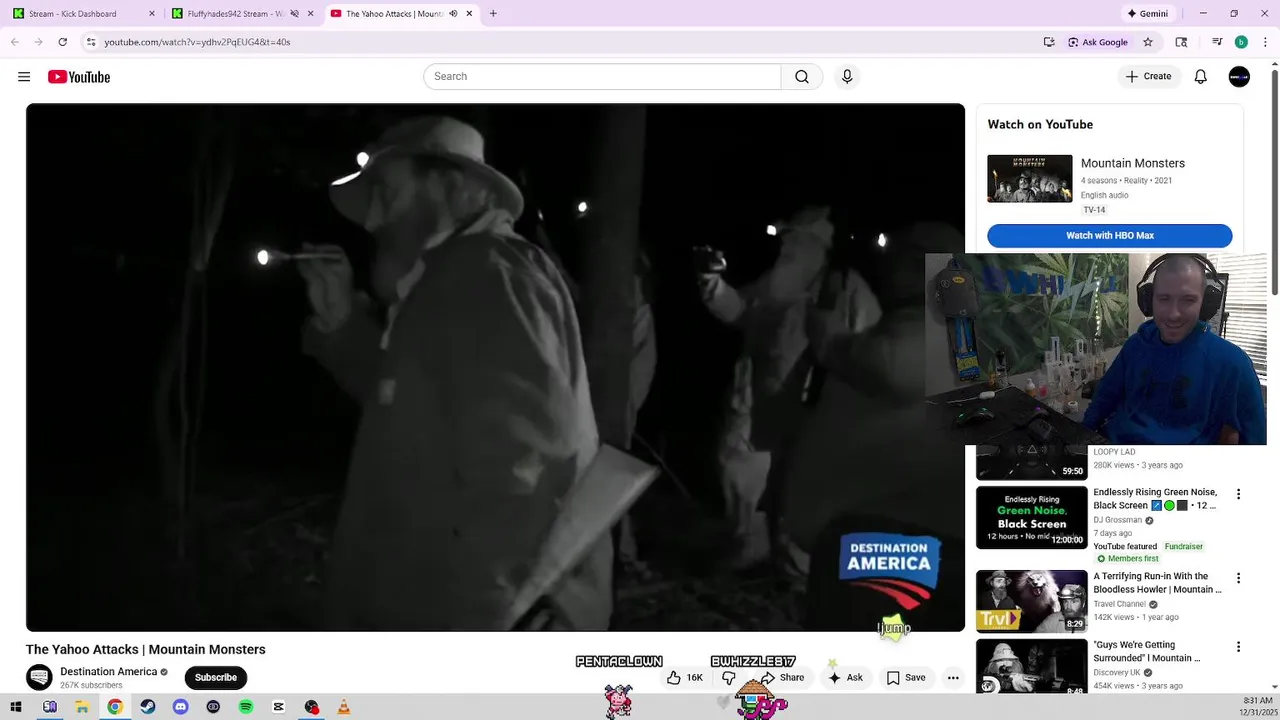Dislike the video with thumbs down
The image size is (1280, 720).
(729, 678)
